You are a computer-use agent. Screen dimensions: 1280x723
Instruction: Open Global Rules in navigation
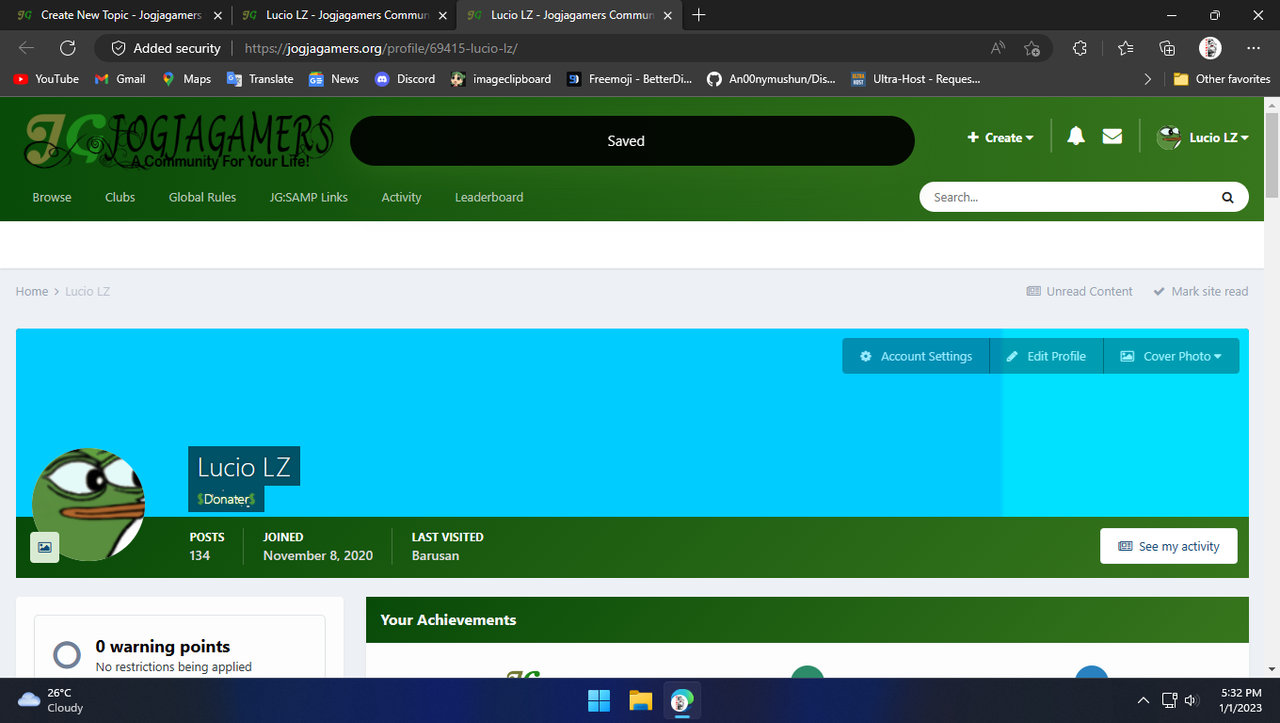202,197
